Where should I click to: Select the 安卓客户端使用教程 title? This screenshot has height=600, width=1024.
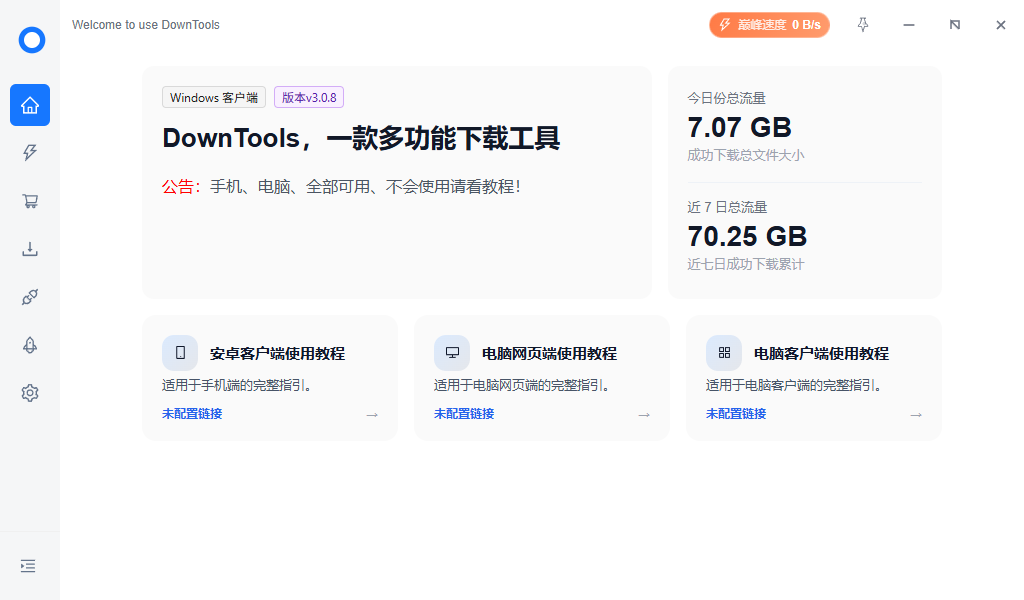pyautogui.click(x=278, y=353)
